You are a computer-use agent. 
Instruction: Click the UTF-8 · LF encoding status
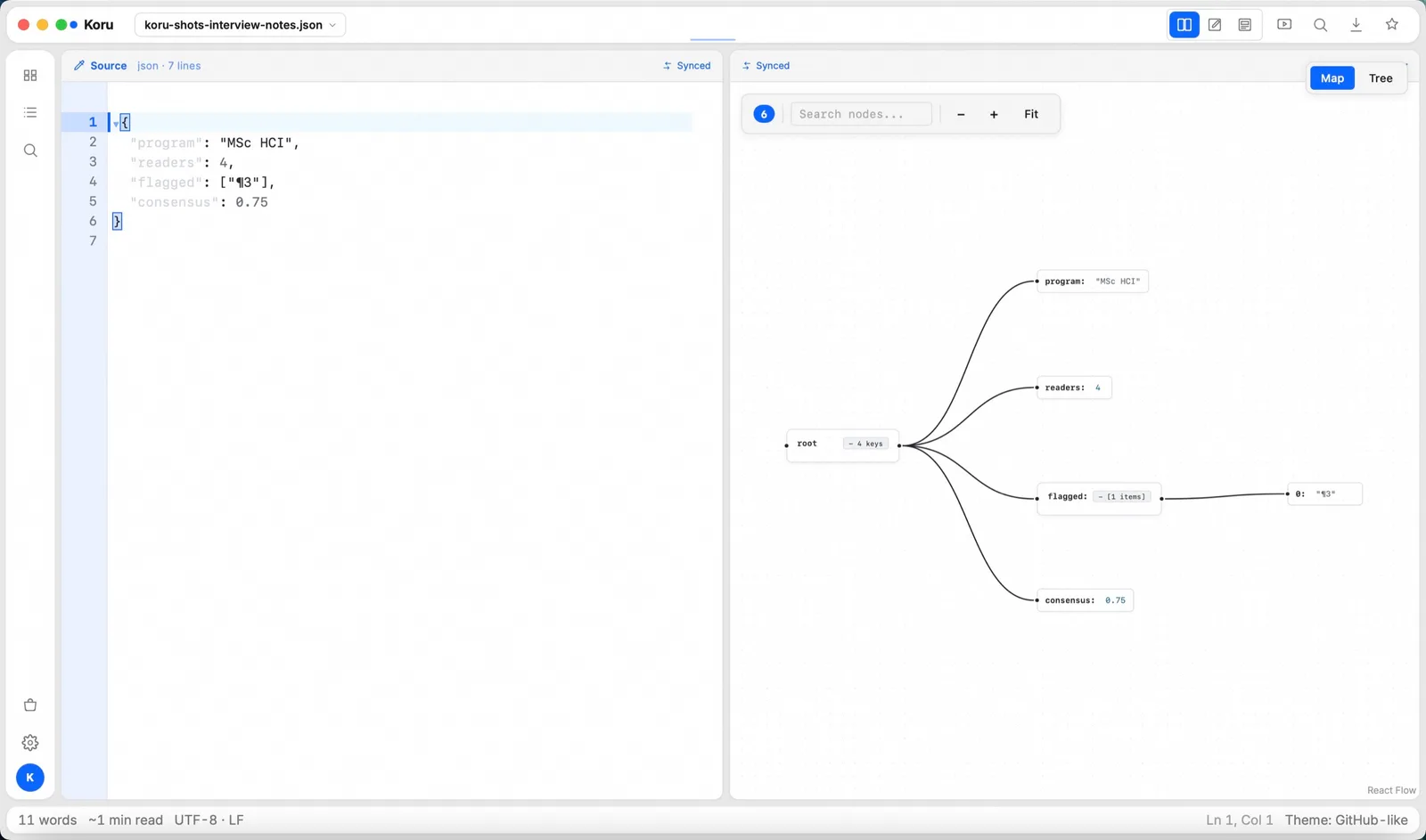click(209, 820)
